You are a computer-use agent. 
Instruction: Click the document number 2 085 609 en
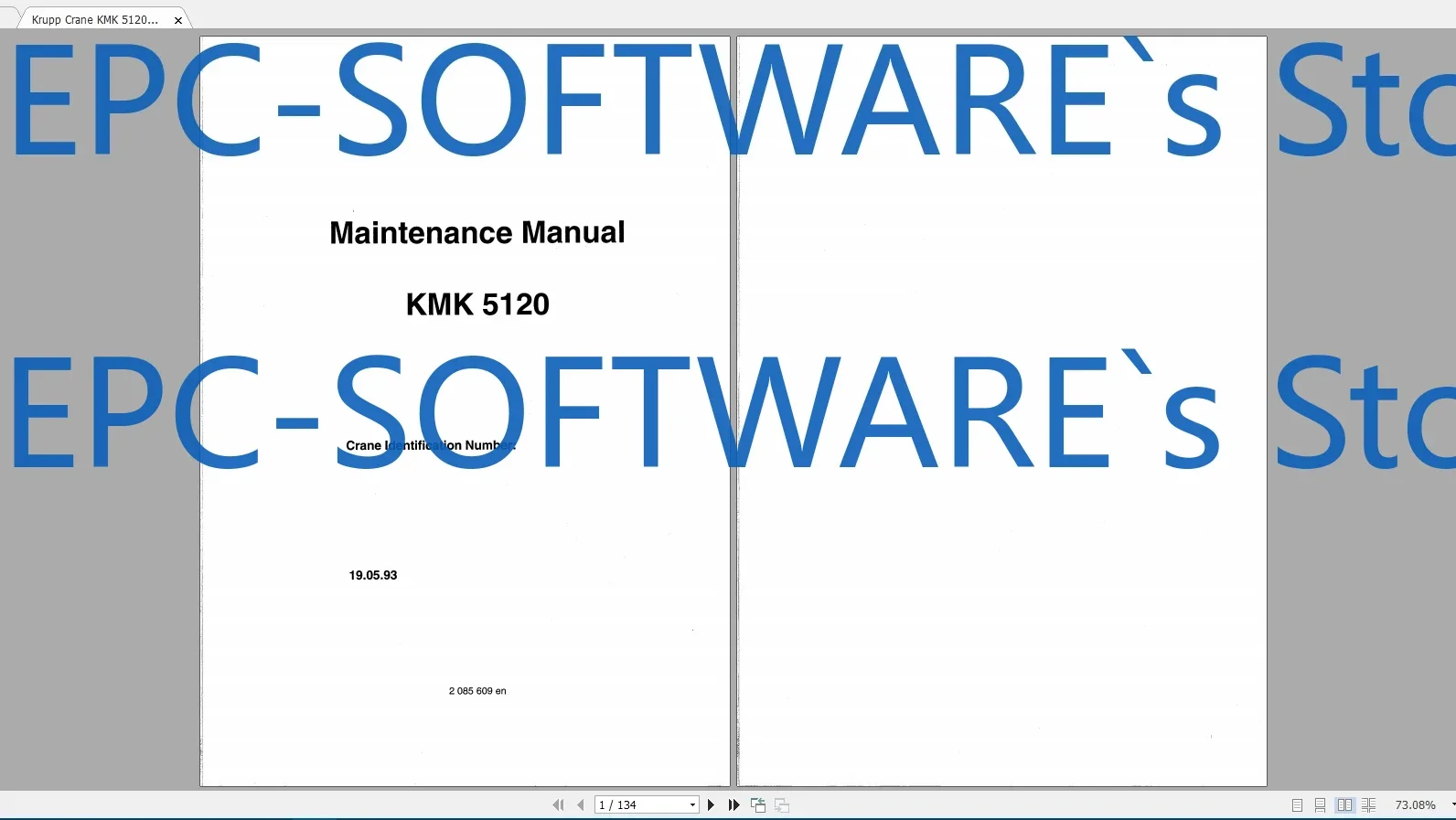click(477, 691)
